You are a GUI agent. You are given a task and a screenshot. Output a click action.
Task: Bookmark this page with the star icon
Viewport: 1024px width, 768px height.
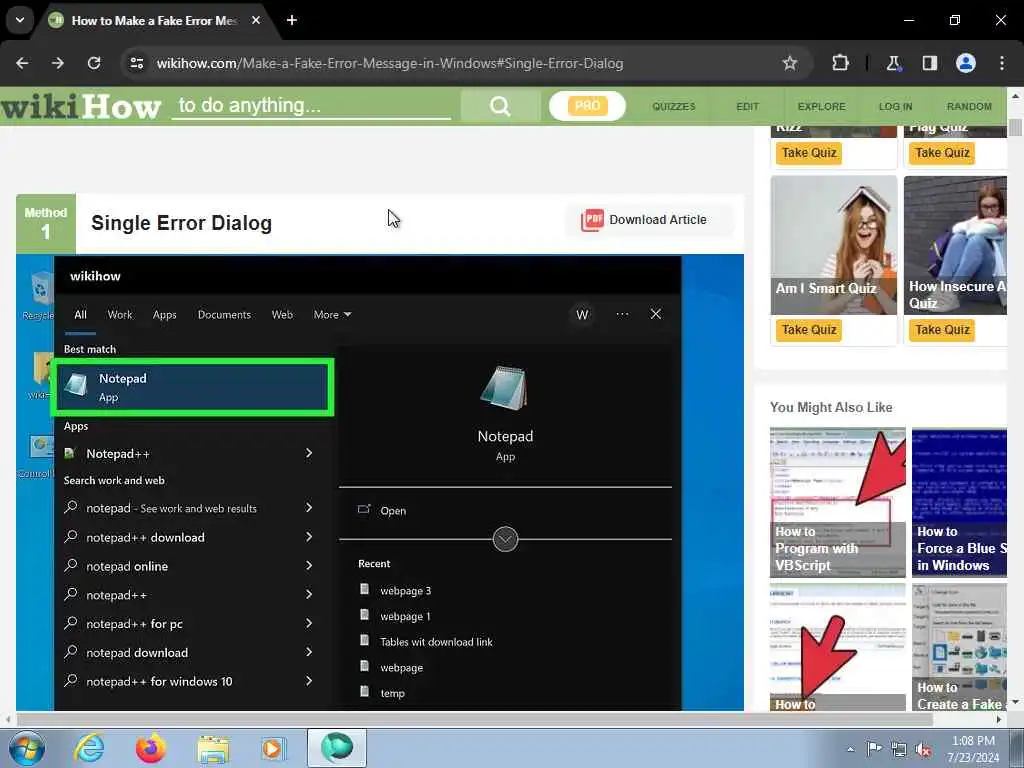coord(790,63)
